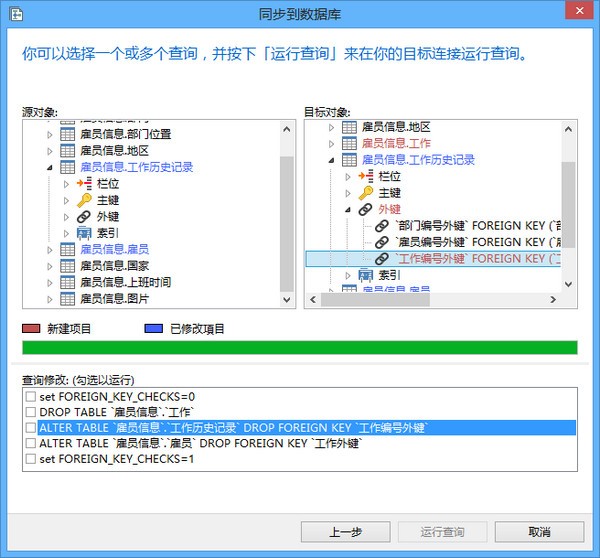Check the set FOREIGN_KEY_CHECKS=0 query

click(x=31, y=396)
